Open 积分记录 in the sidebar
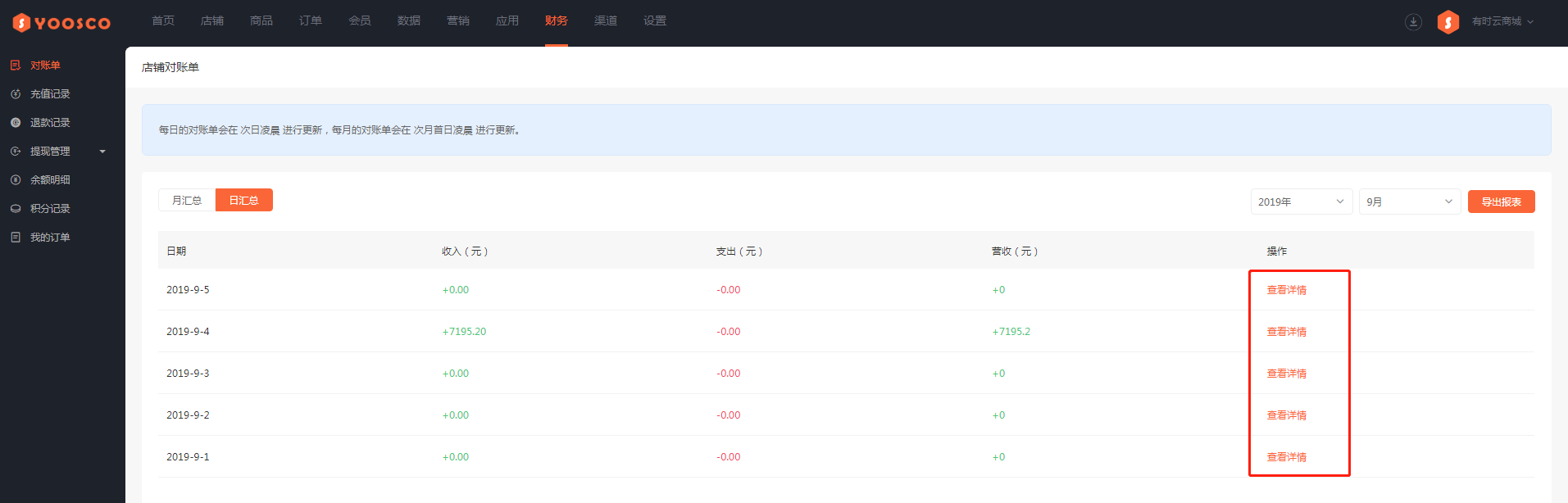The height and width of the screenshot is (503, 1568). coord(50,209)
